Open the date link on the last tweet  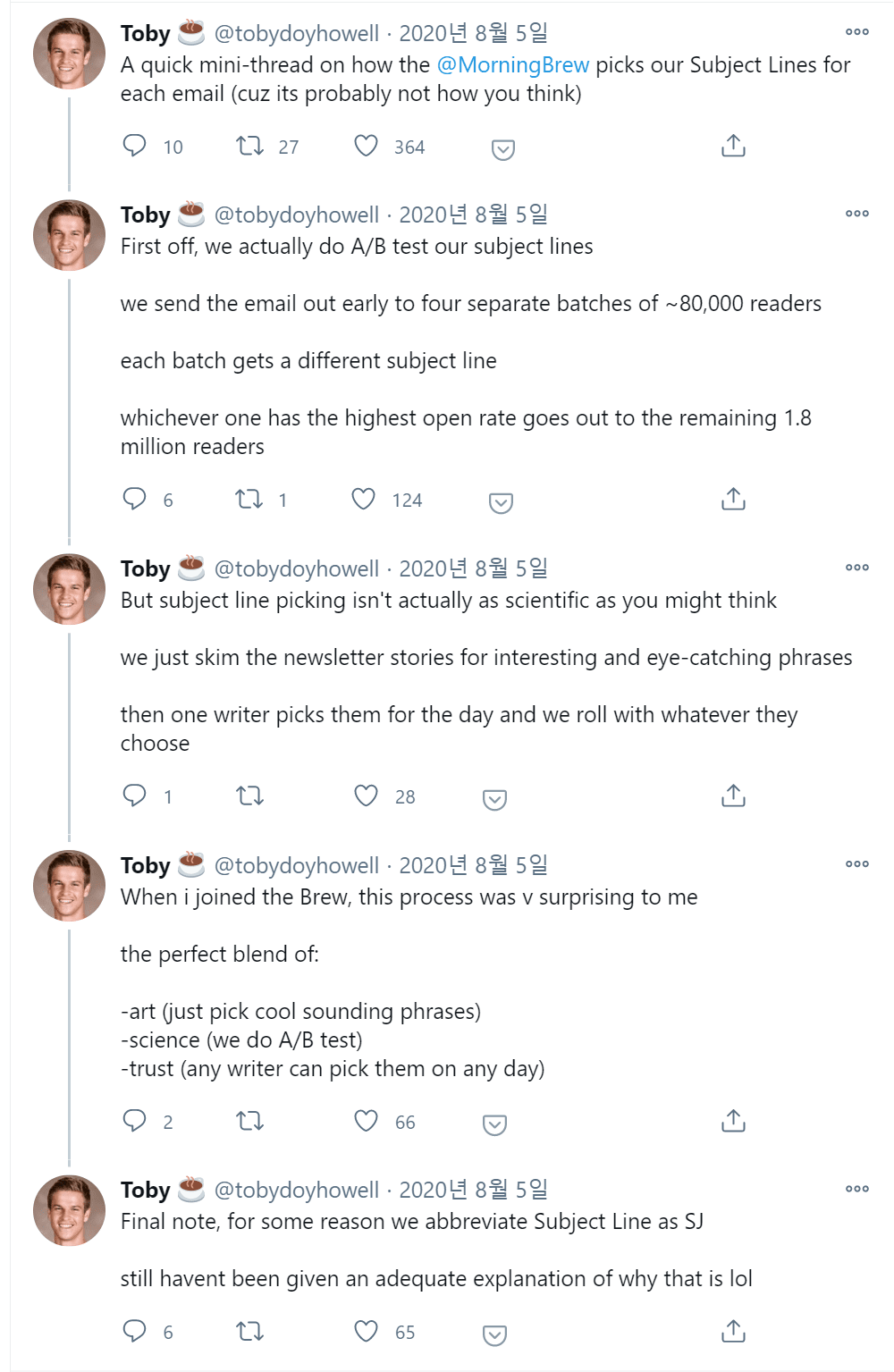click(x=473, y=1190)
